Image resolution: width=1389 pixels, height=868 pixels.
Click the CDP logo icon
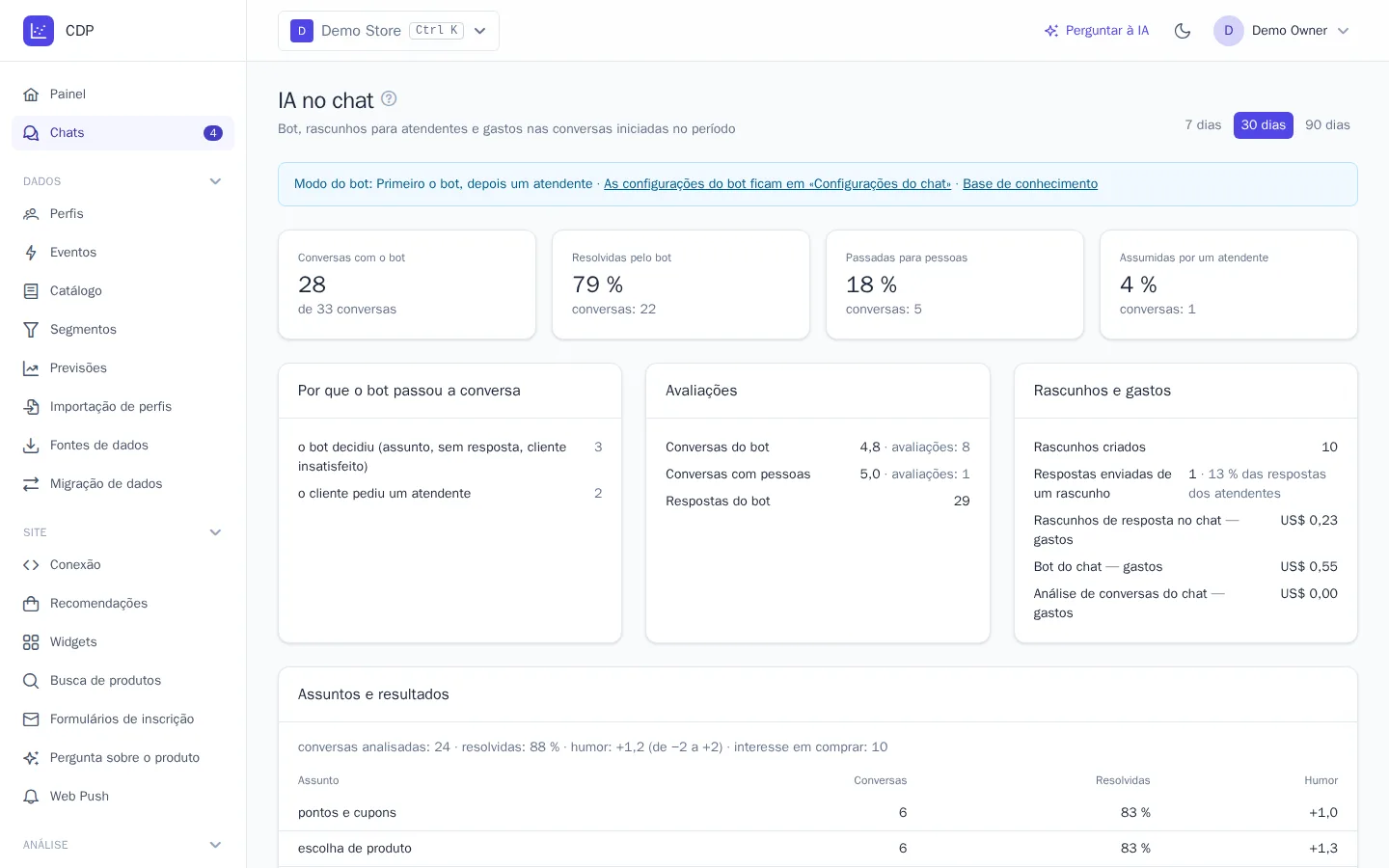click(x=39, y=31)
